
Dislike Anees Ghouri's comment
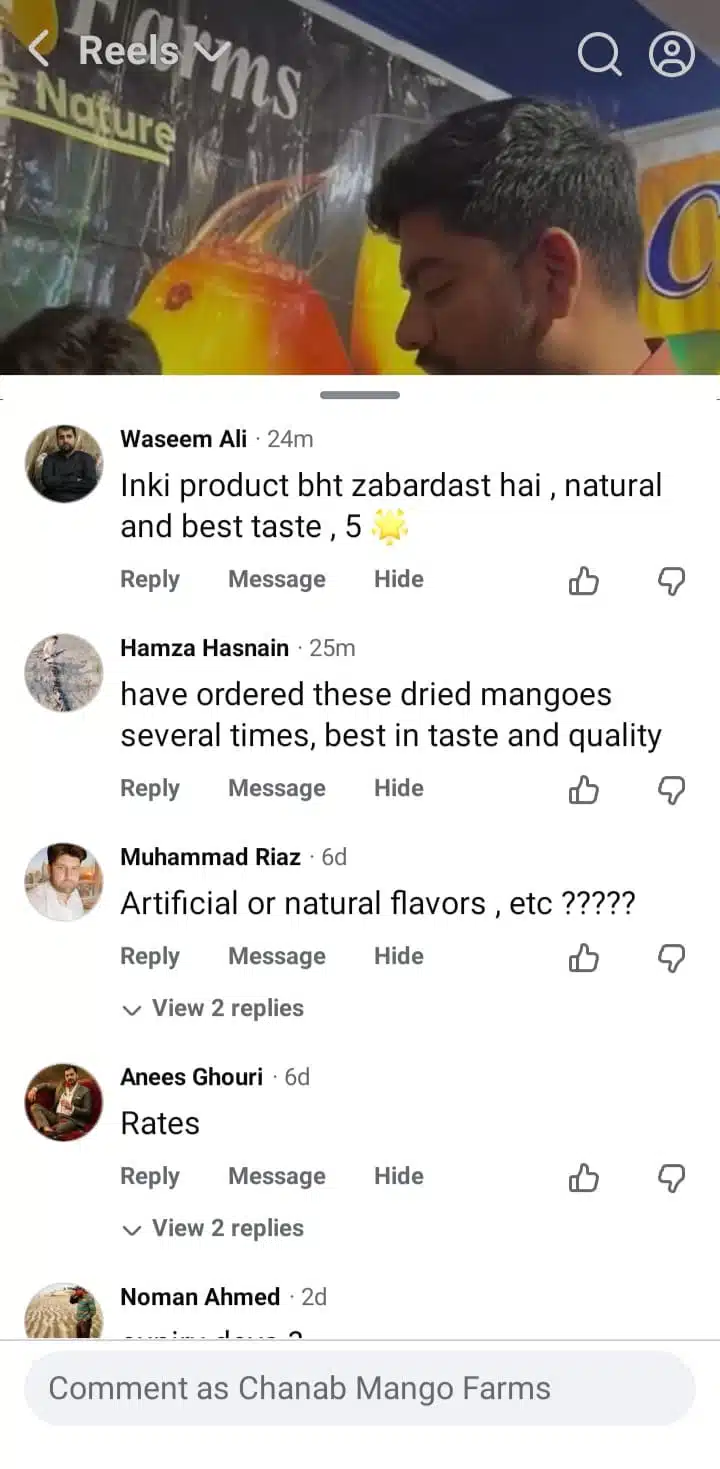671,1178
